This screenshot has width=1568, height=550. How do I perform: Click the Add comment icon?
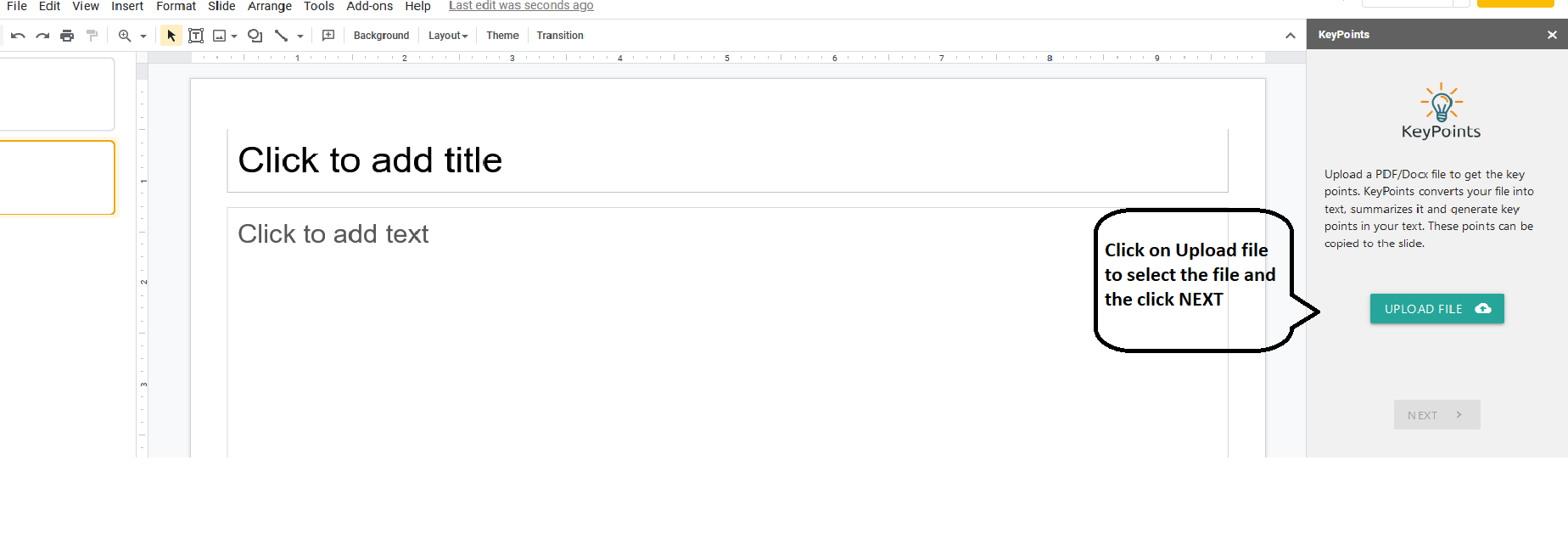coord(328,36)
